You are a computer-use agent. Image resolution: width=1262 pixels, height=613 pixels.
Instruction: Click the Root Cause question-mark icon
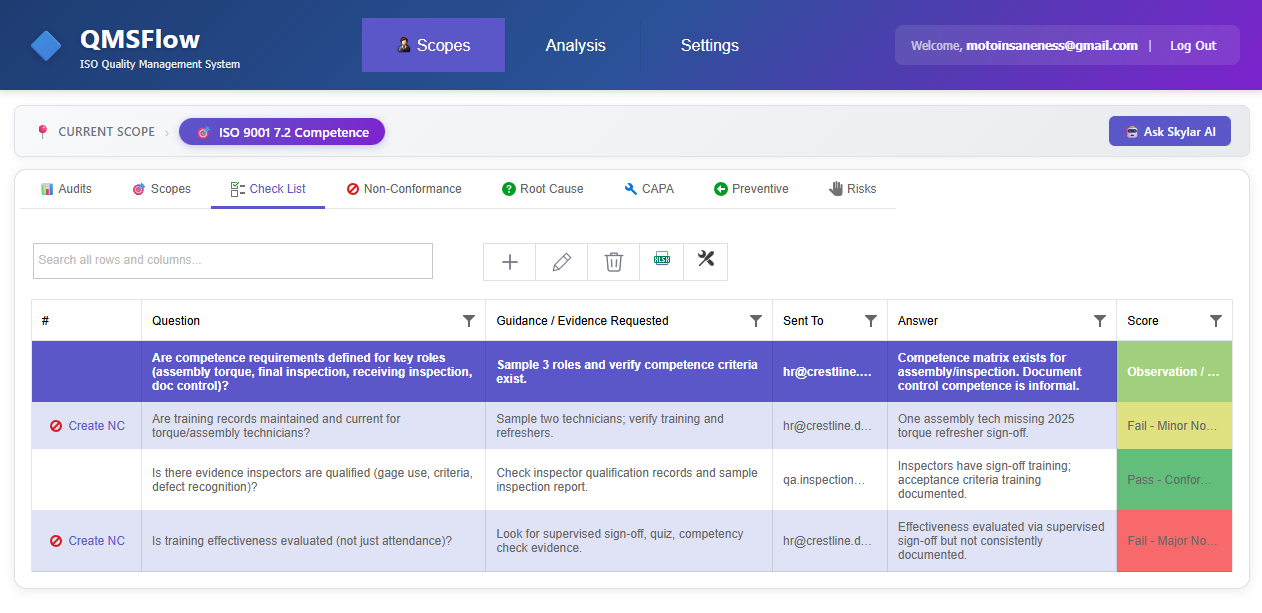pos(507,188)
